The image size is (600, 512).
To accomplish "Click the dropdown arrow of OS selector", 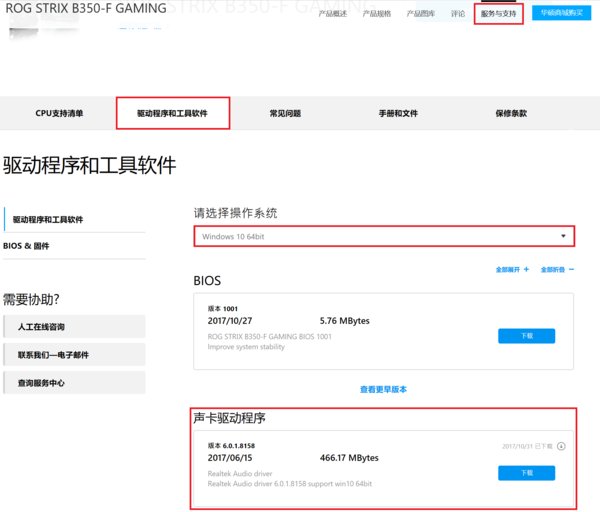I will click(x=563, y=236).
